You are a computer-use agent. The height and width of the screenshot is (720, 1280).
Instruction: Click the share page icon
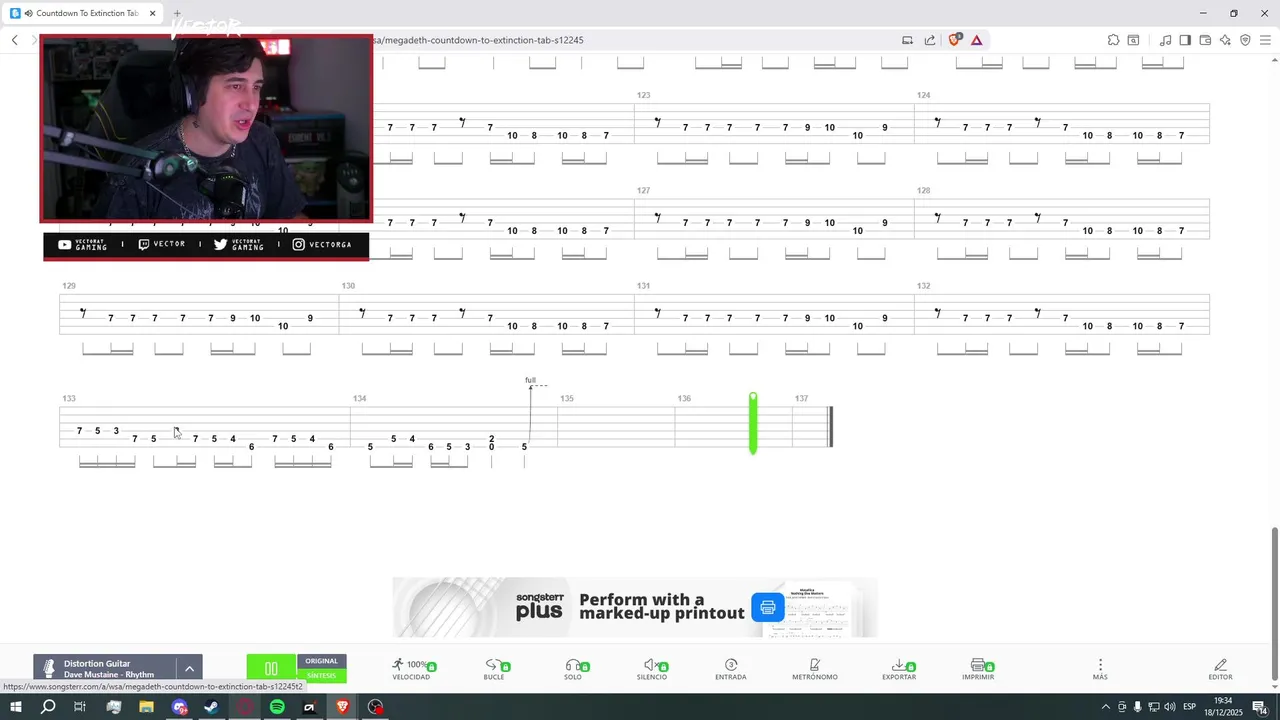(930, 40)
